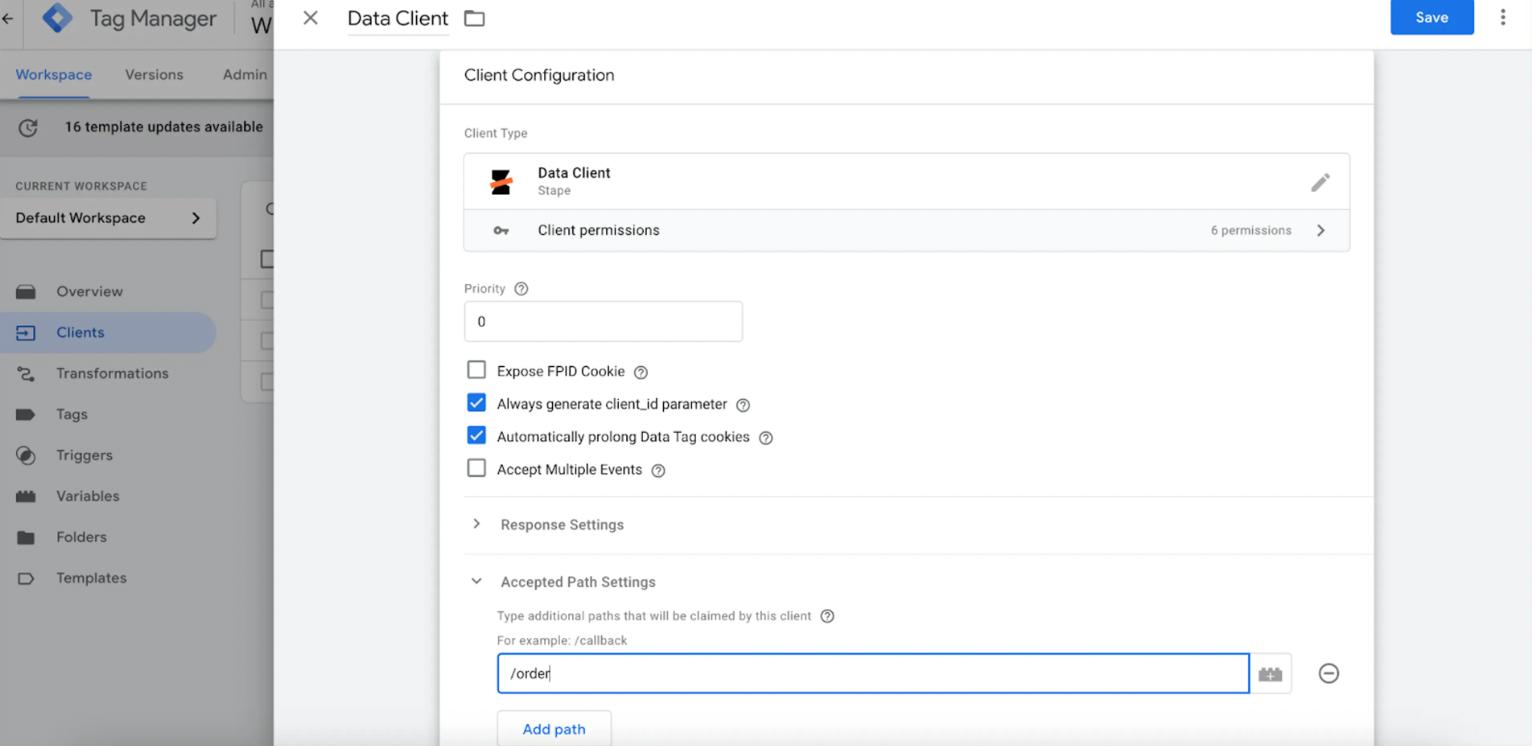Insert a variable using the brick icon

(1270, 674)
